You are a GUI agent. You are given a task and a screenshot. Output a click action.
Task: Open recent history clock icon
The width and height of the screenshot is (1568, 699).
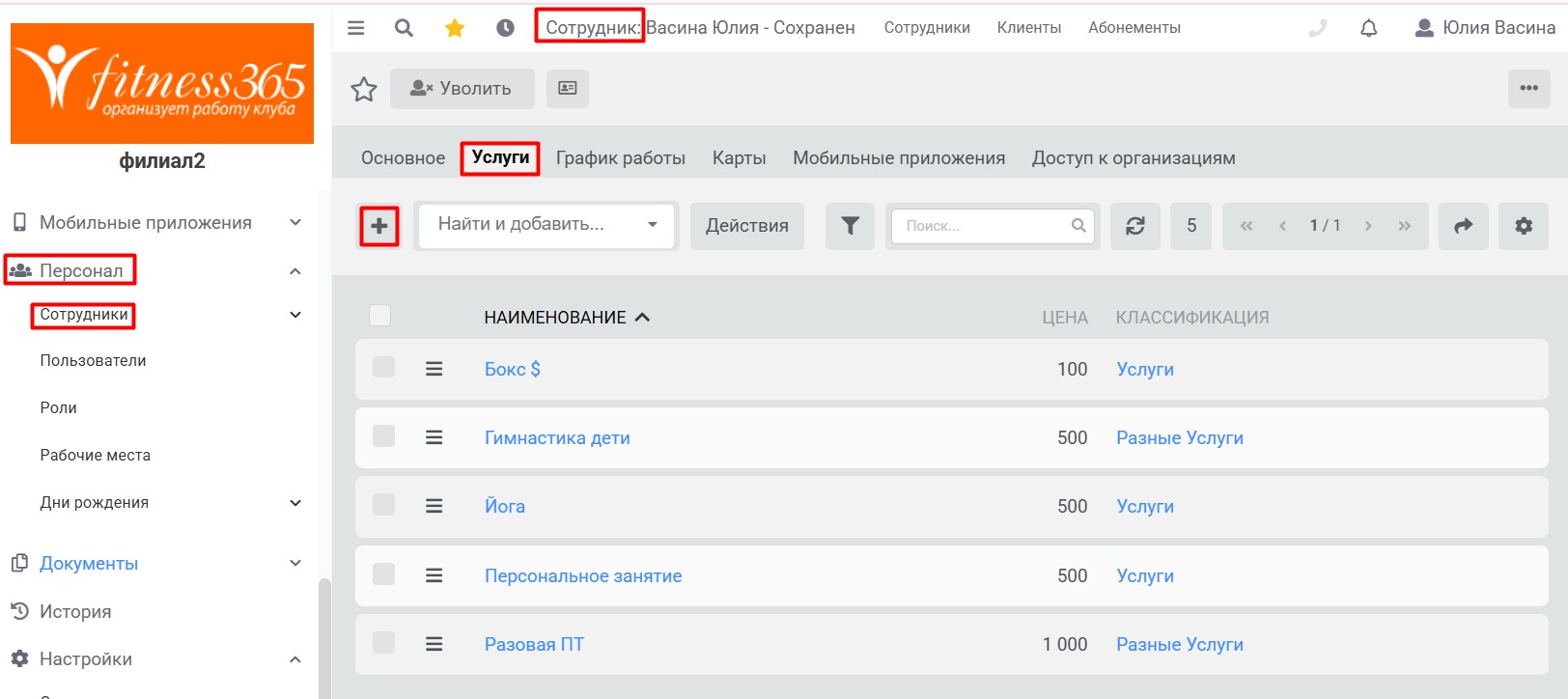[x=505, y=28]
